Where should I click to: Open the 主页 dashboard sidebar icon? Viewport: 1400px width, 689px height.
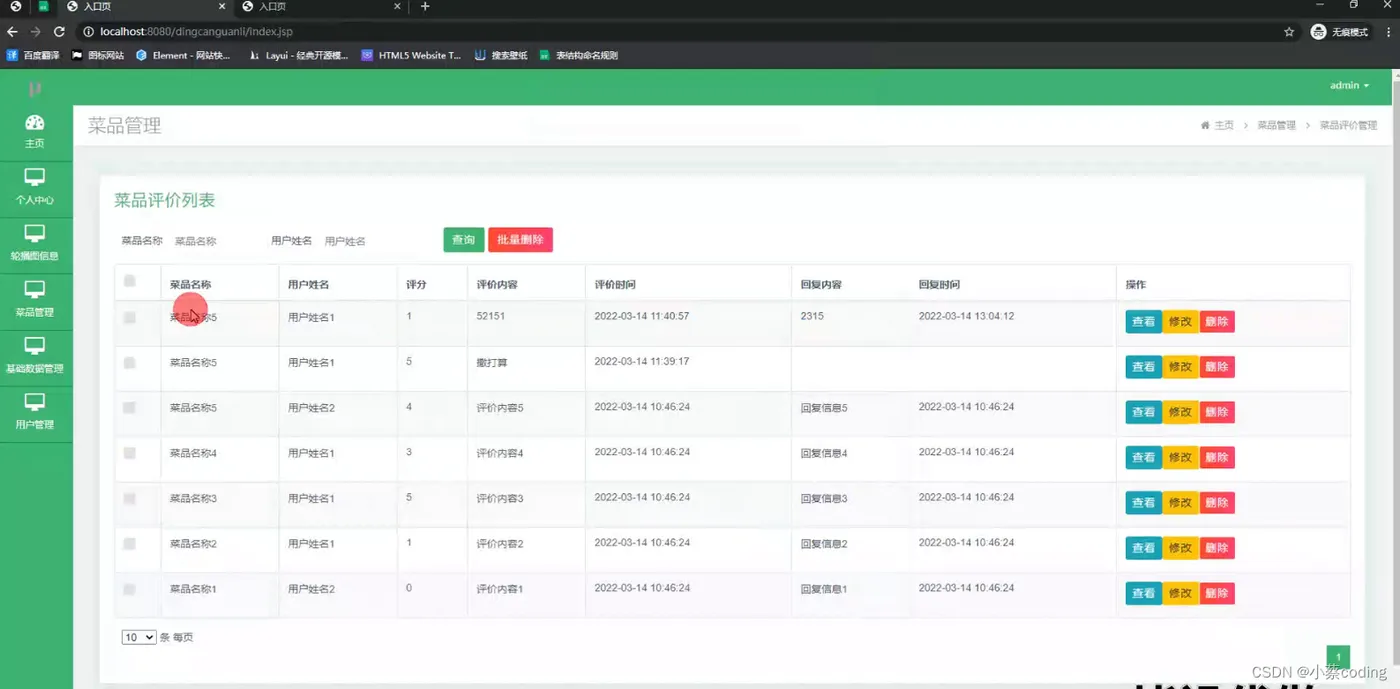35,123
